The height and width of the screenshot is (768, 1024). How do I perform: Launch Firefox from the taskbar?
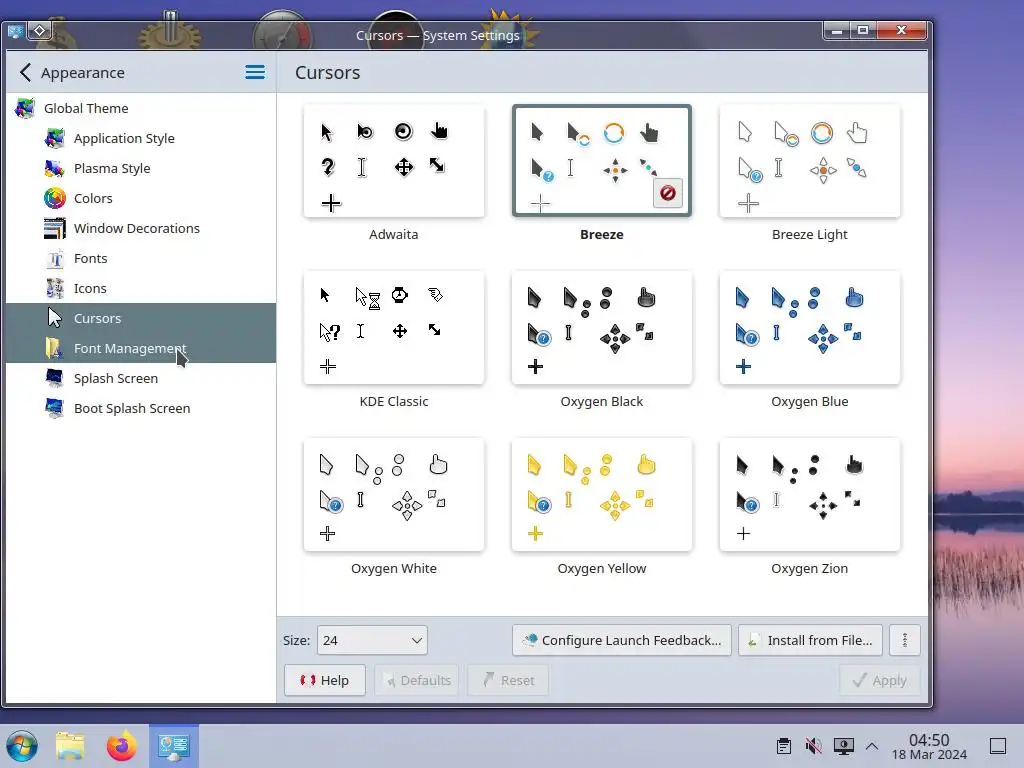[121, 746]
